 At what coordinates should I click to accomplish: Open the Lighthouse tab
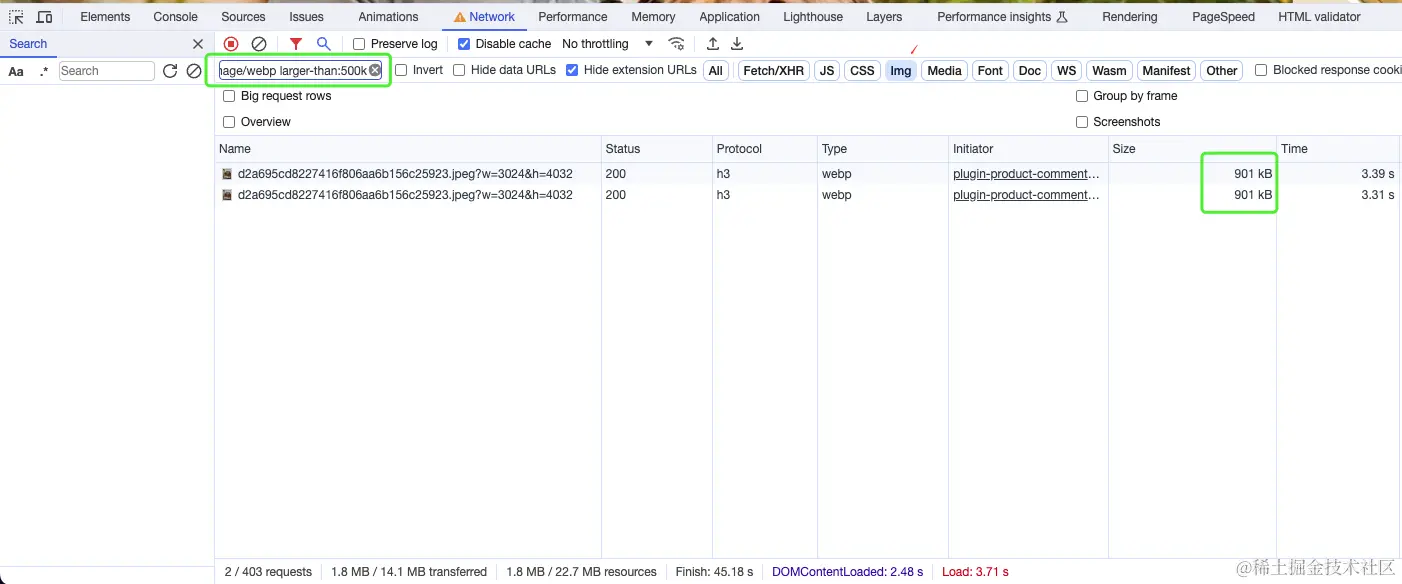813,17
